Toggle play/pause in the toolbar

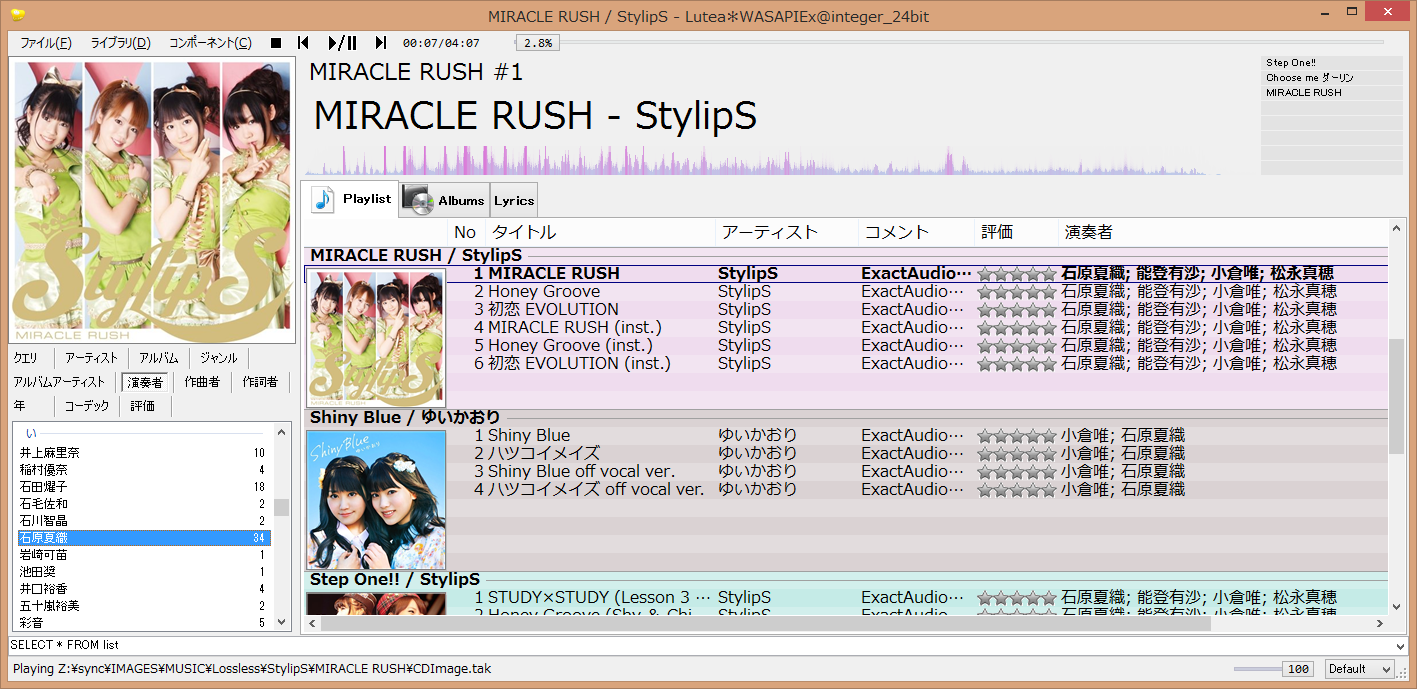[x=342, y=43]
